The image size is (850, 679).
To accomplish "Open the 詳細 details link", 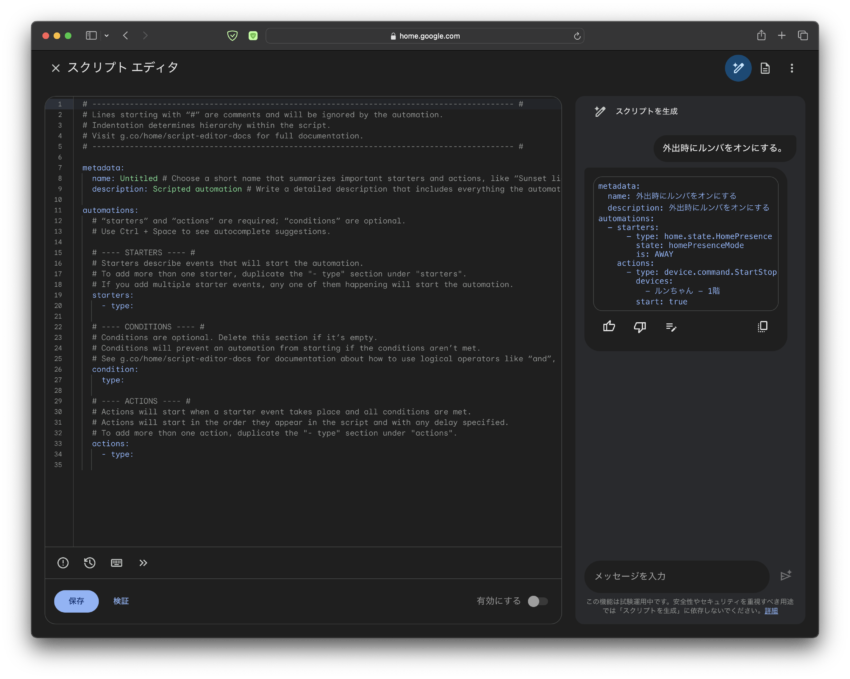I will [771, 610].
